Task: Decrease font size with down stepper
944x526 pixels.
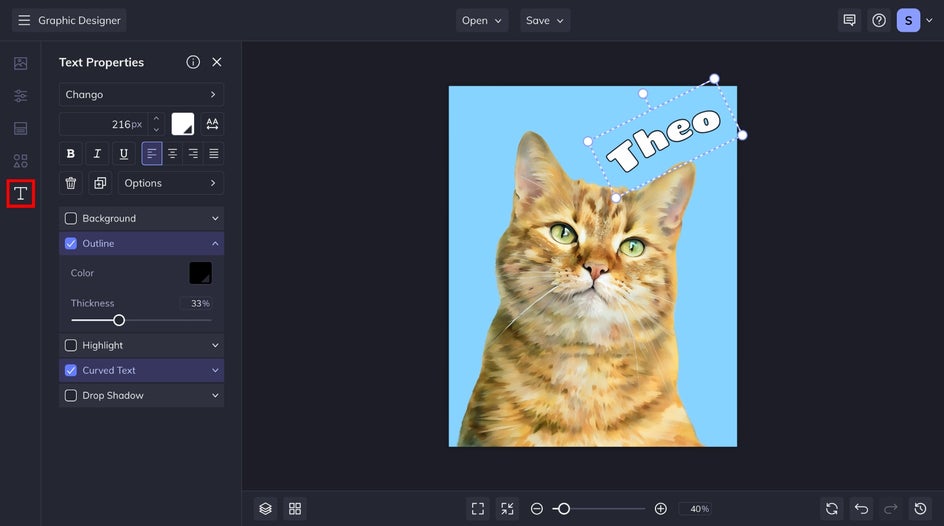Action: 157,130
